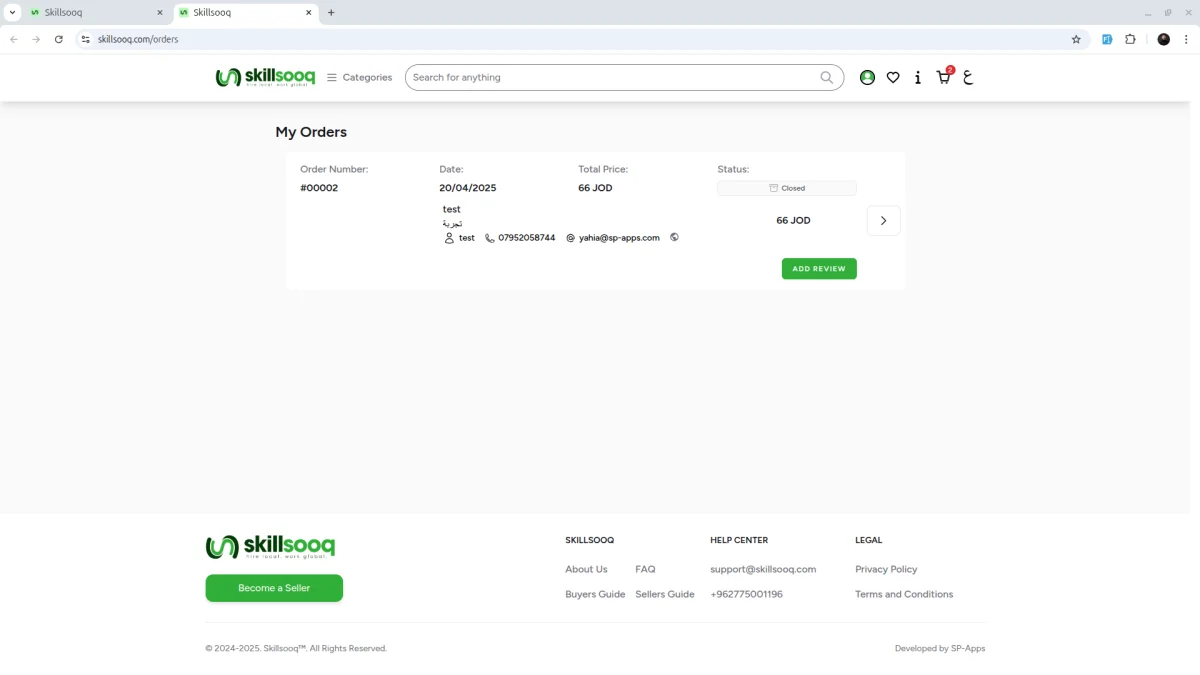Open the Chrome profile avatar
Screen dimensions: 1200x675
tap(1163, 39)
